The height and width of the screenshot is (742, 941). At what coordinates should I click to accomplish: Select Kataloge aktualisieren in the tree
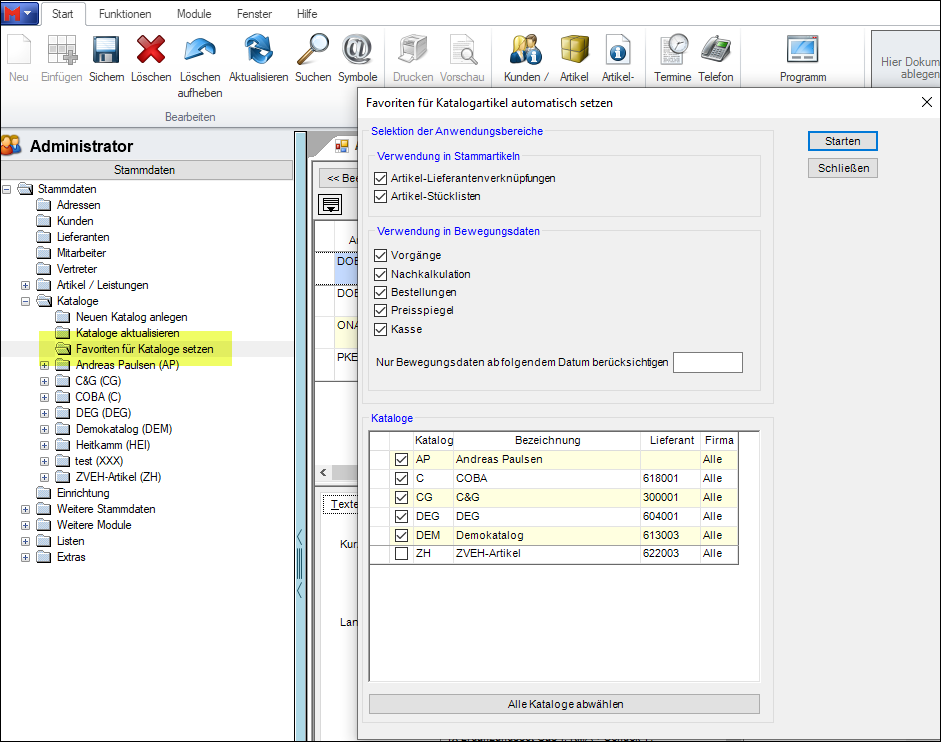[x=127, y=333]
